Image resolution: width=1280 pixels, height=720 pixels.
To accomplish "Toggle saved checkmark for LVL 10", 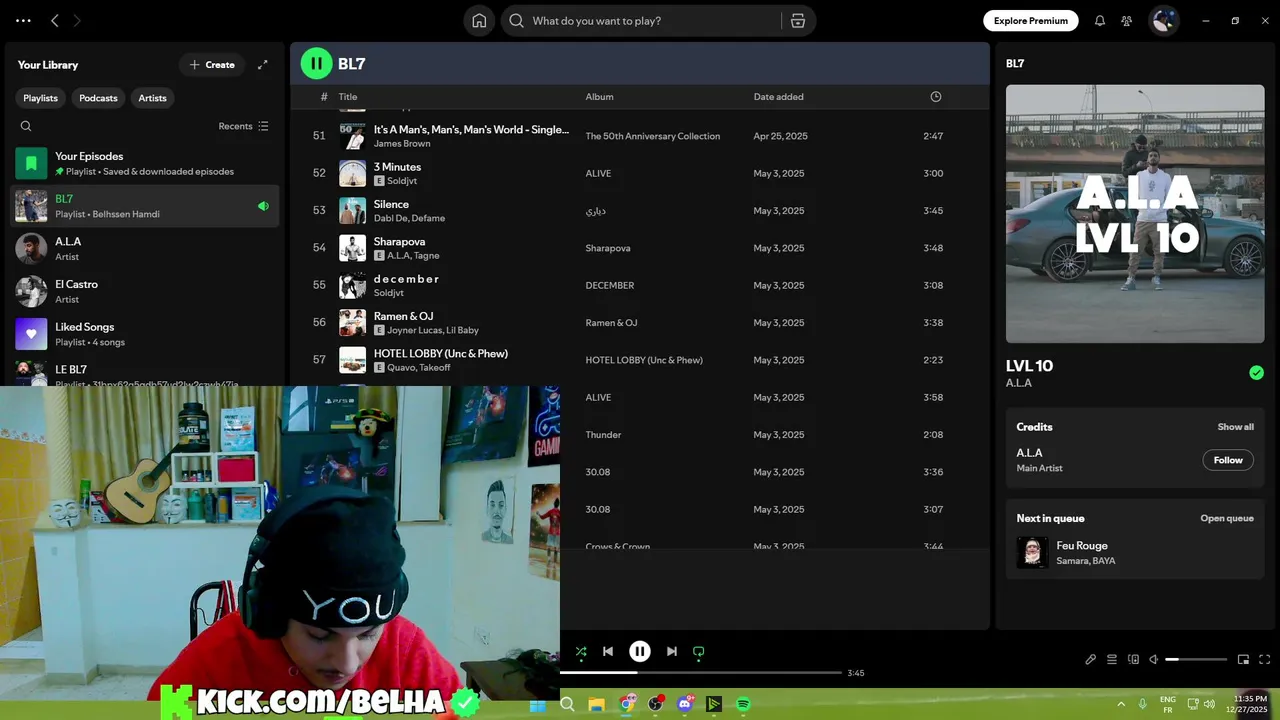I will [x=1256, y=373].
